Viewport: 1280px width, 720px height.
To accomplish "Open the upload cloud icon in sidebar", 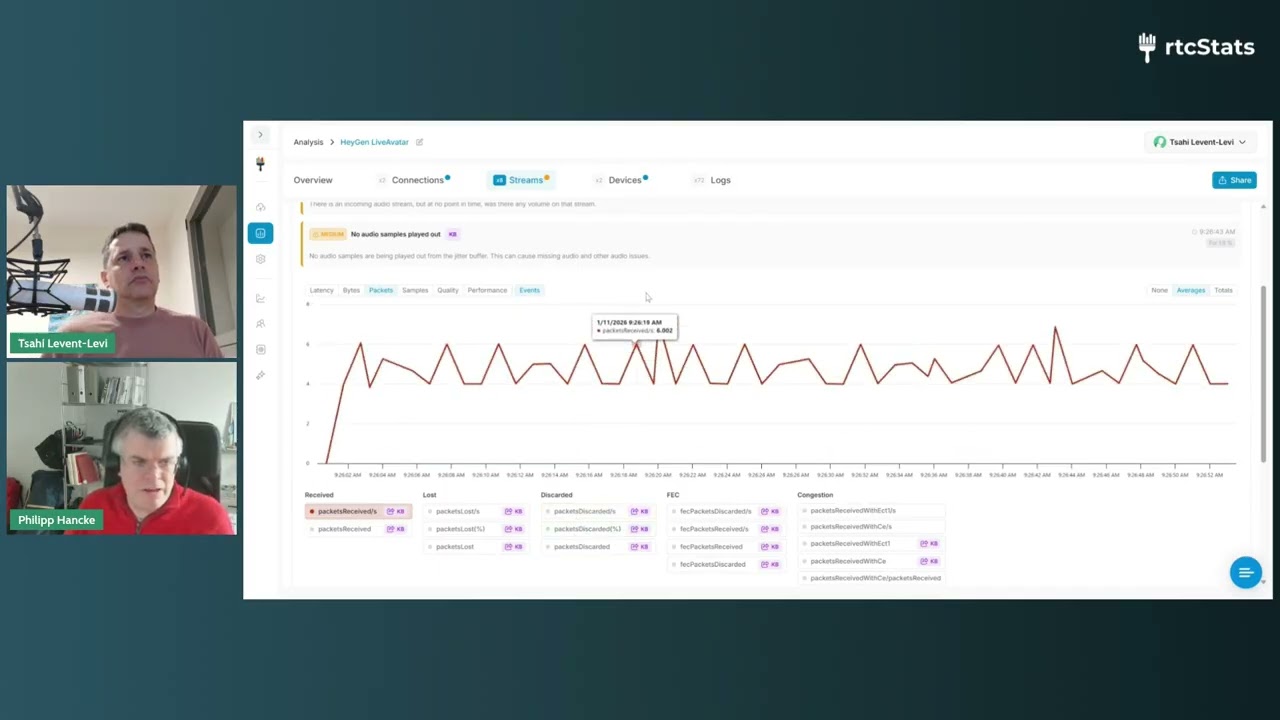I will pyautogui.click(x=260, y=207).
